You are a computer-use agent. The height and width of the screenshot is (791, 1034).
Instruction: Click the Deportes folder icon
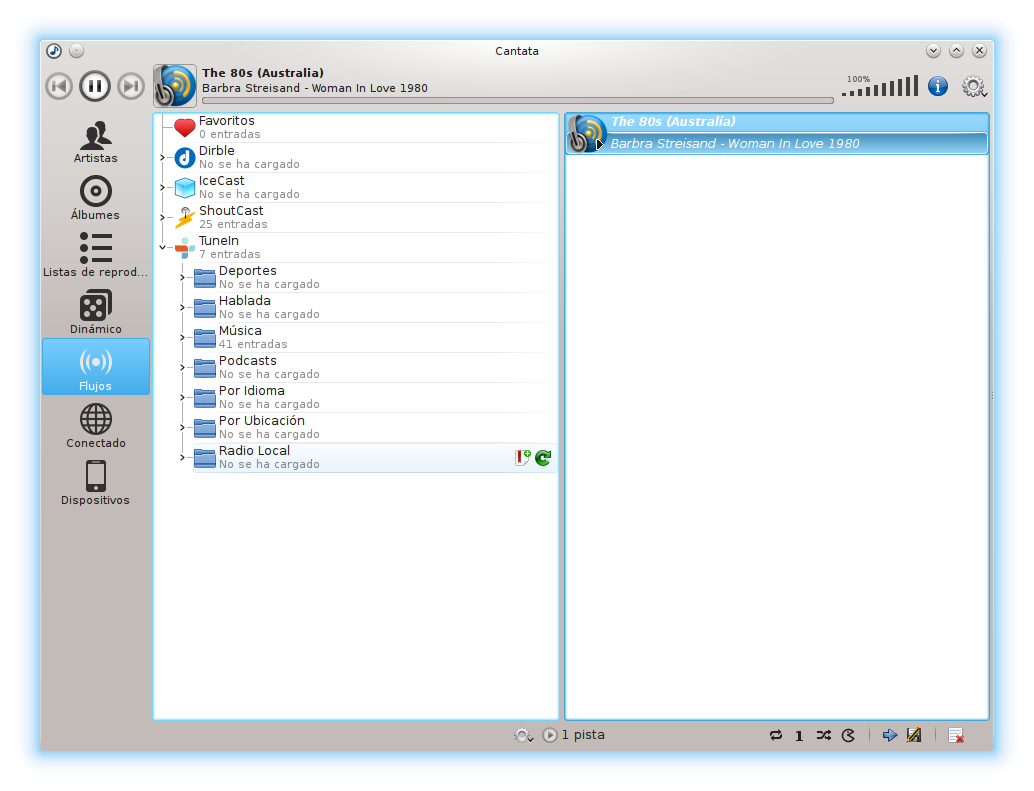point(205,278)
